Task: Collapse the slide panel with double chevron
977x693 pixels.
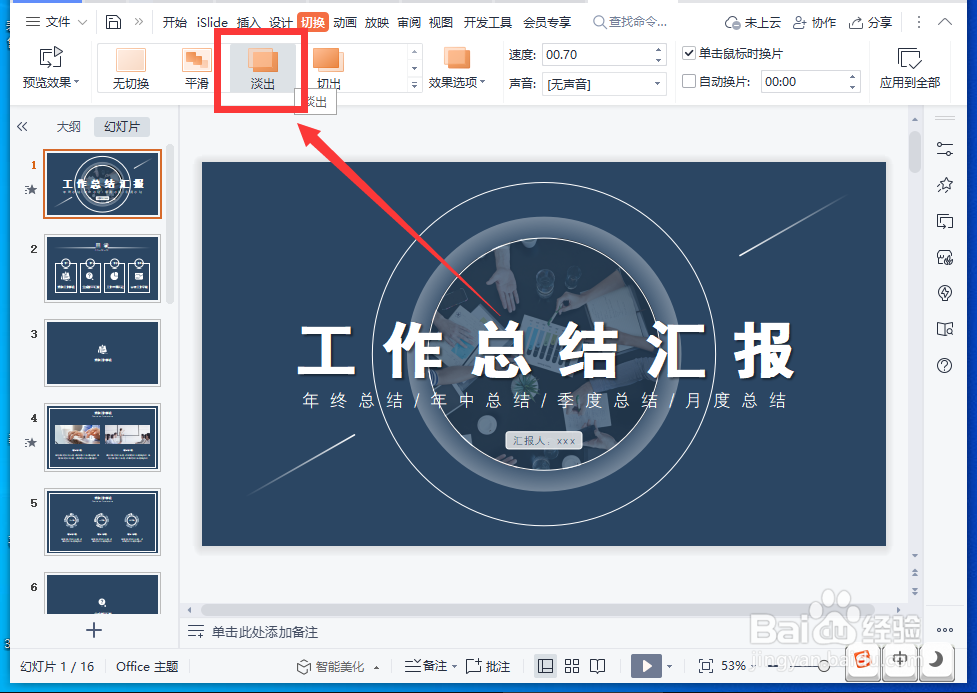Action: point(22,127)
